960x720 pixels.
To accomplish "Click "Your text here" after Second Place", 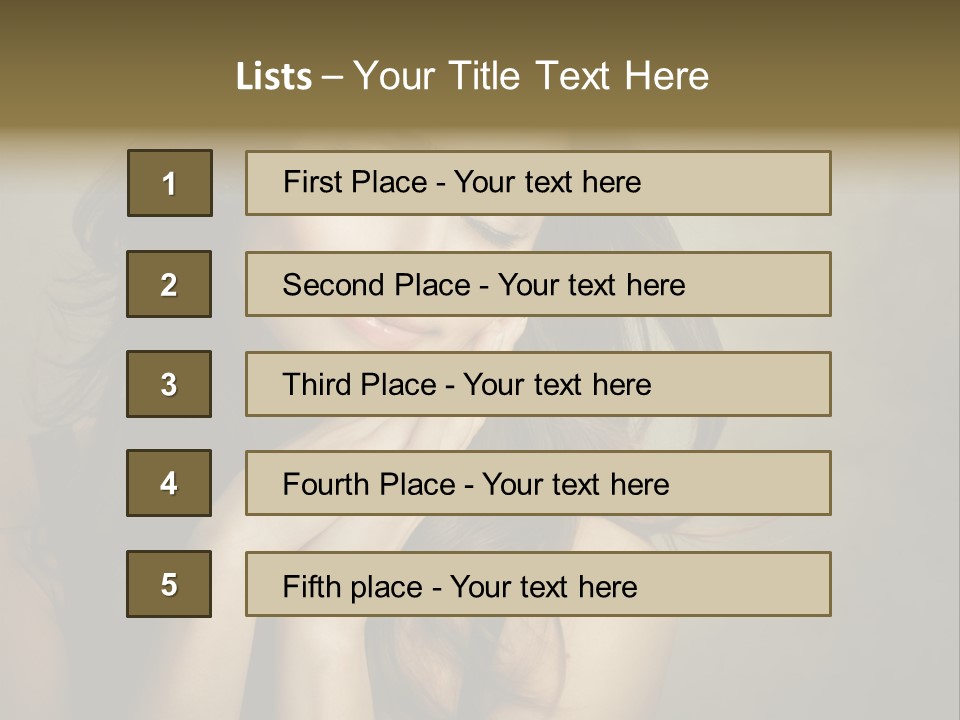I will [x=591, y=285].
